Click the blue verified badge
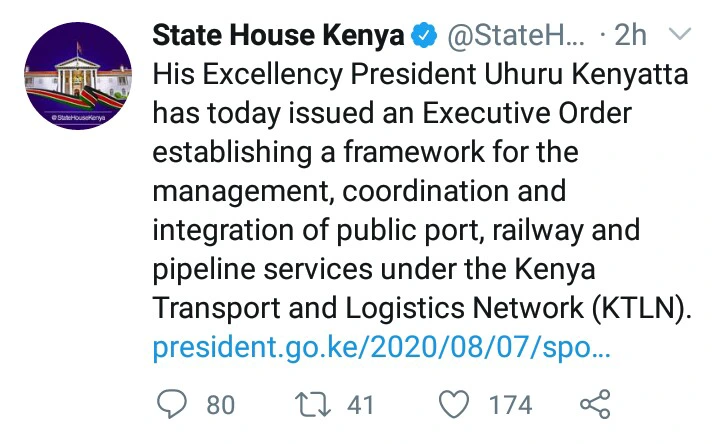 coord(423,35)
